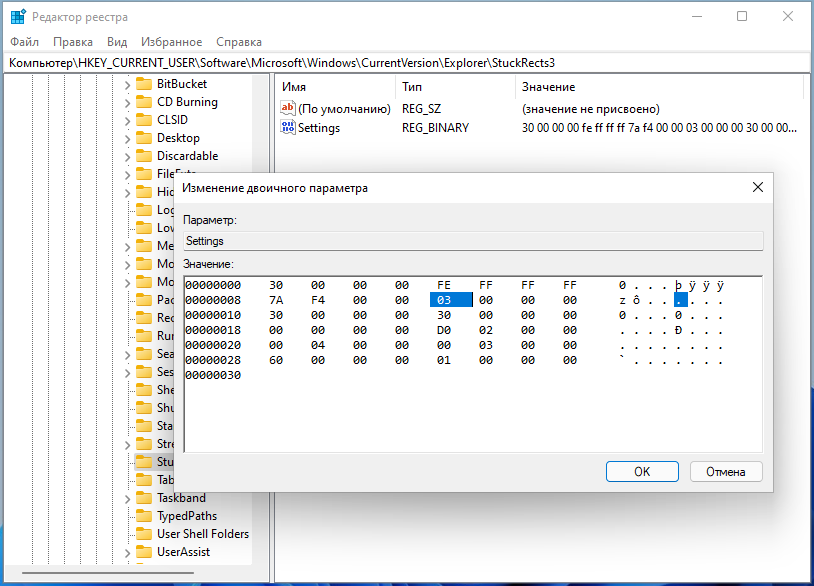
Task: Click the REG_SZ type cell
Action: point(421,109)
